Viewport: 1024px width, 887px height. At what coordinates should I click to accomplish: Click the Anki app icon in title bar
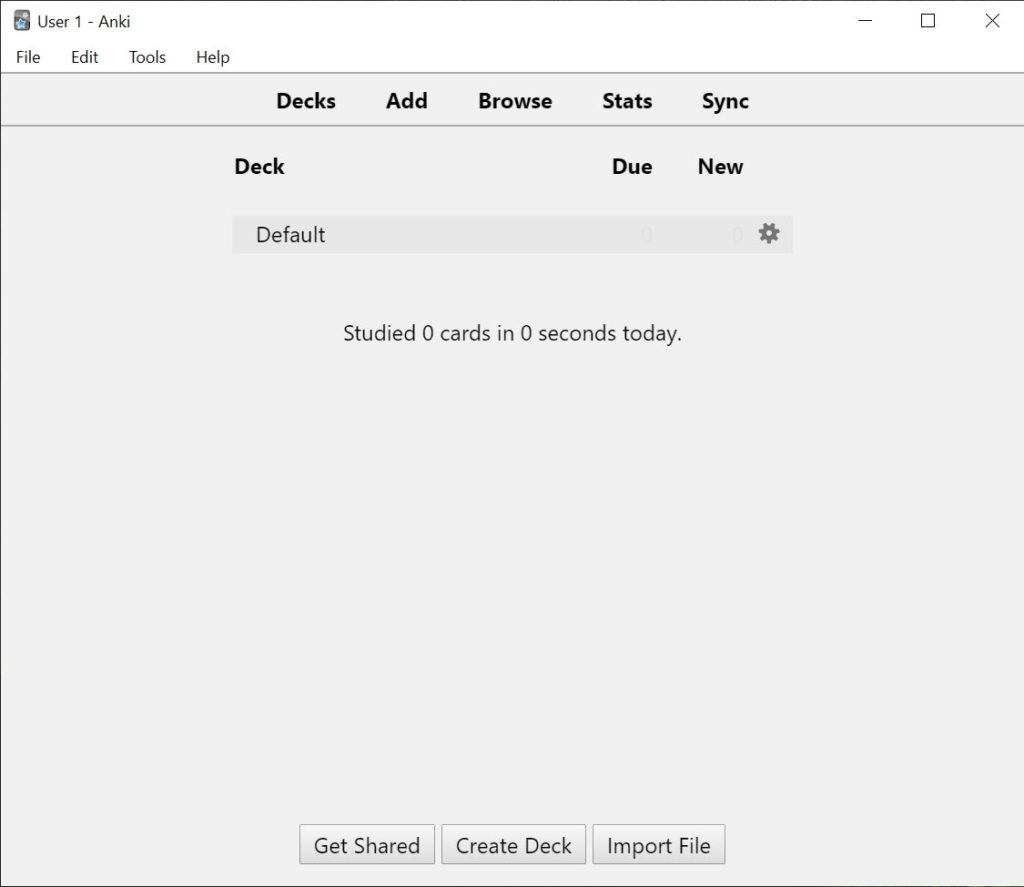pos(22,21)
